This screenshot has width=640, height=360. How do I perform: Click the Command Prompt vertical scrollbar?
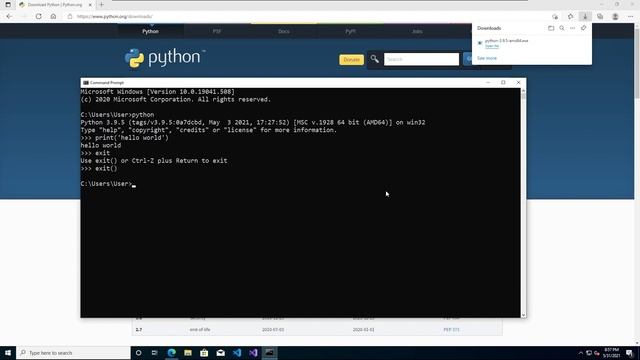pyautogui.click(x=523, y=202)
